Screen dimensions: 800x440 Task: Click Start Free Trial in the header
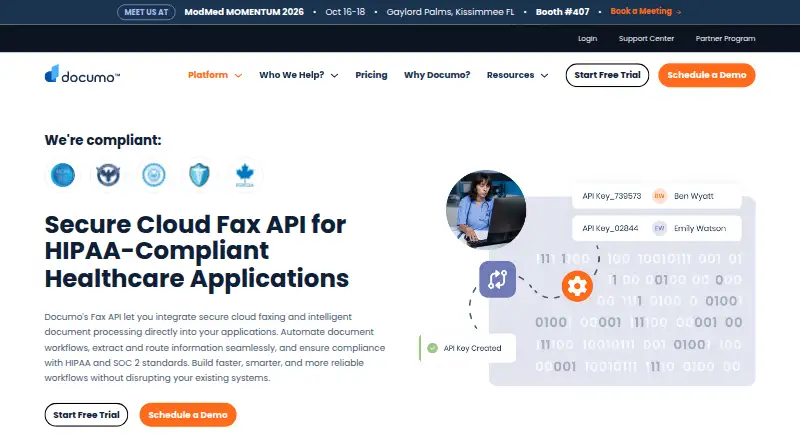pos(607,75)
